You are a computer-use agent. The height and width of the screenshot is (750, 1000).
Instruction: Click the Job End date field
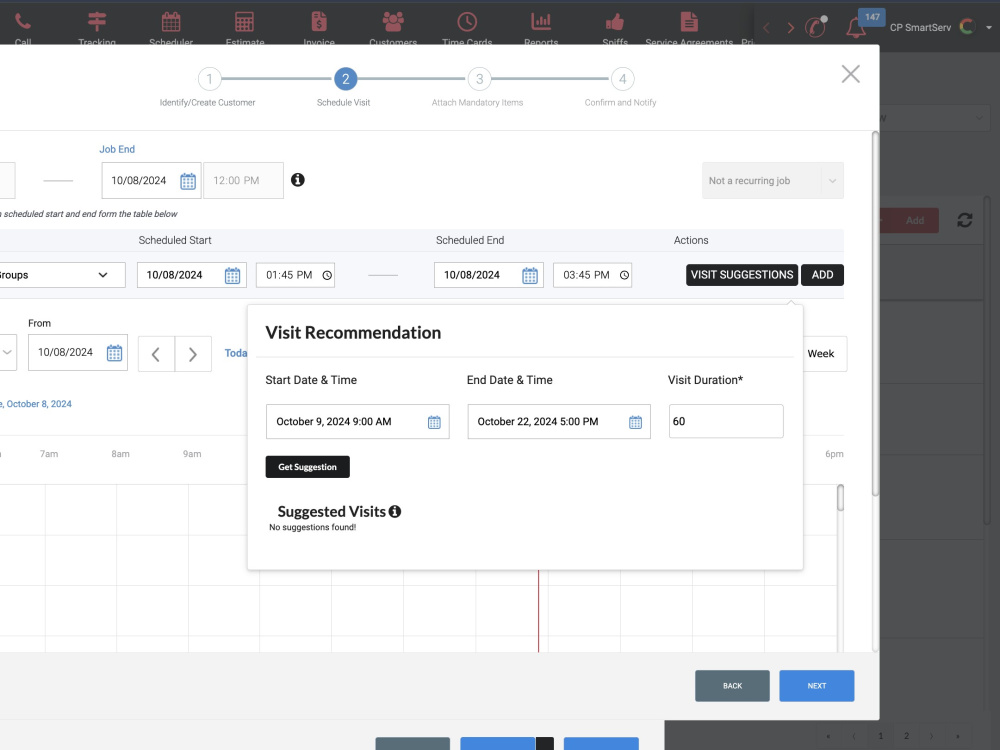pyautogui.click(x=151, y=180)
